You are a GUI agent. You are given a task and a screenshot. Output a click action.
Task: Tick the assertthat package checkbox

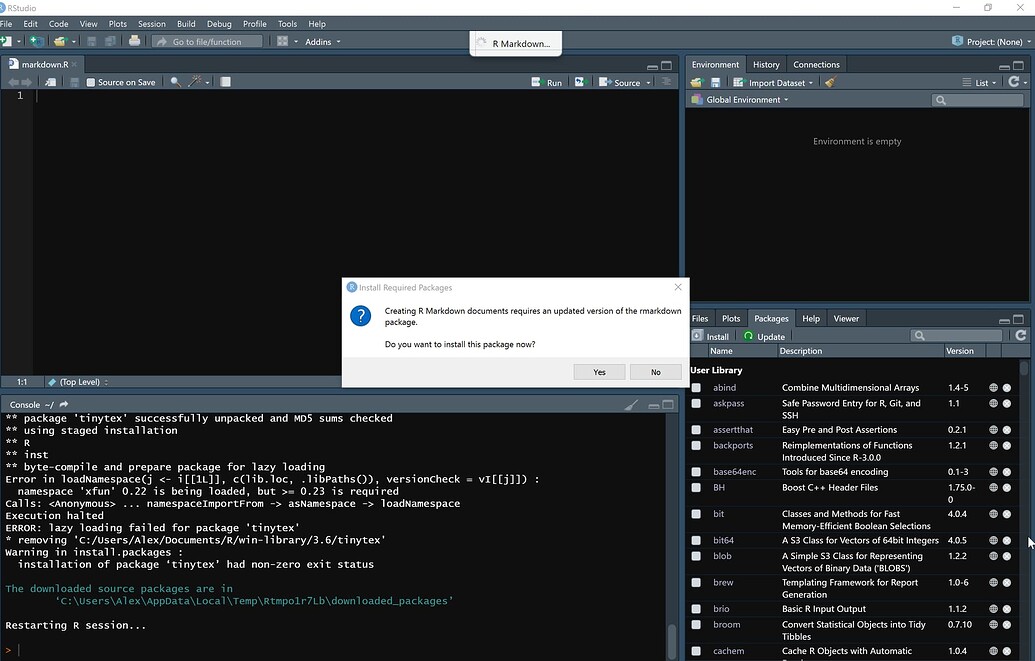pyautogui.click(x=696, y=430)
